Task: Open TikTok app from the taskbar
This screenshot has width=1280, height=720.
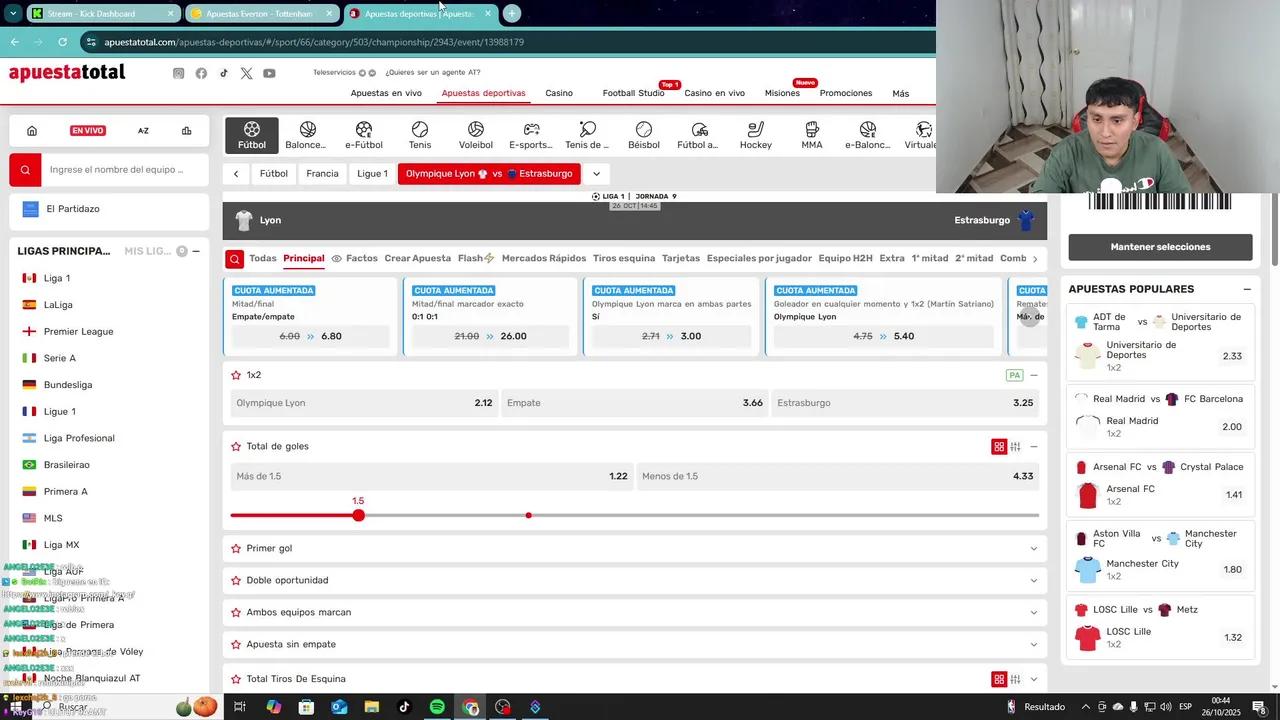Action: (404, 707)
